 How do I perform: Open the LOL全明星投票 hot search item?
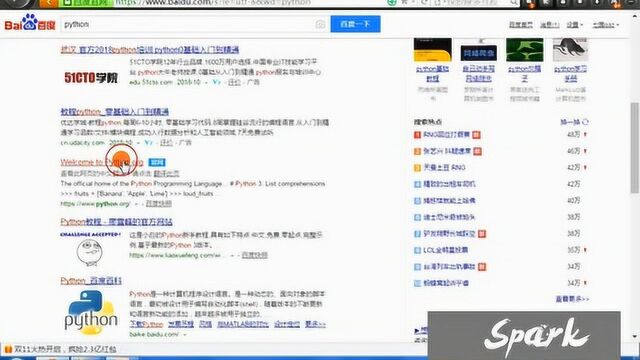point(445,250)
